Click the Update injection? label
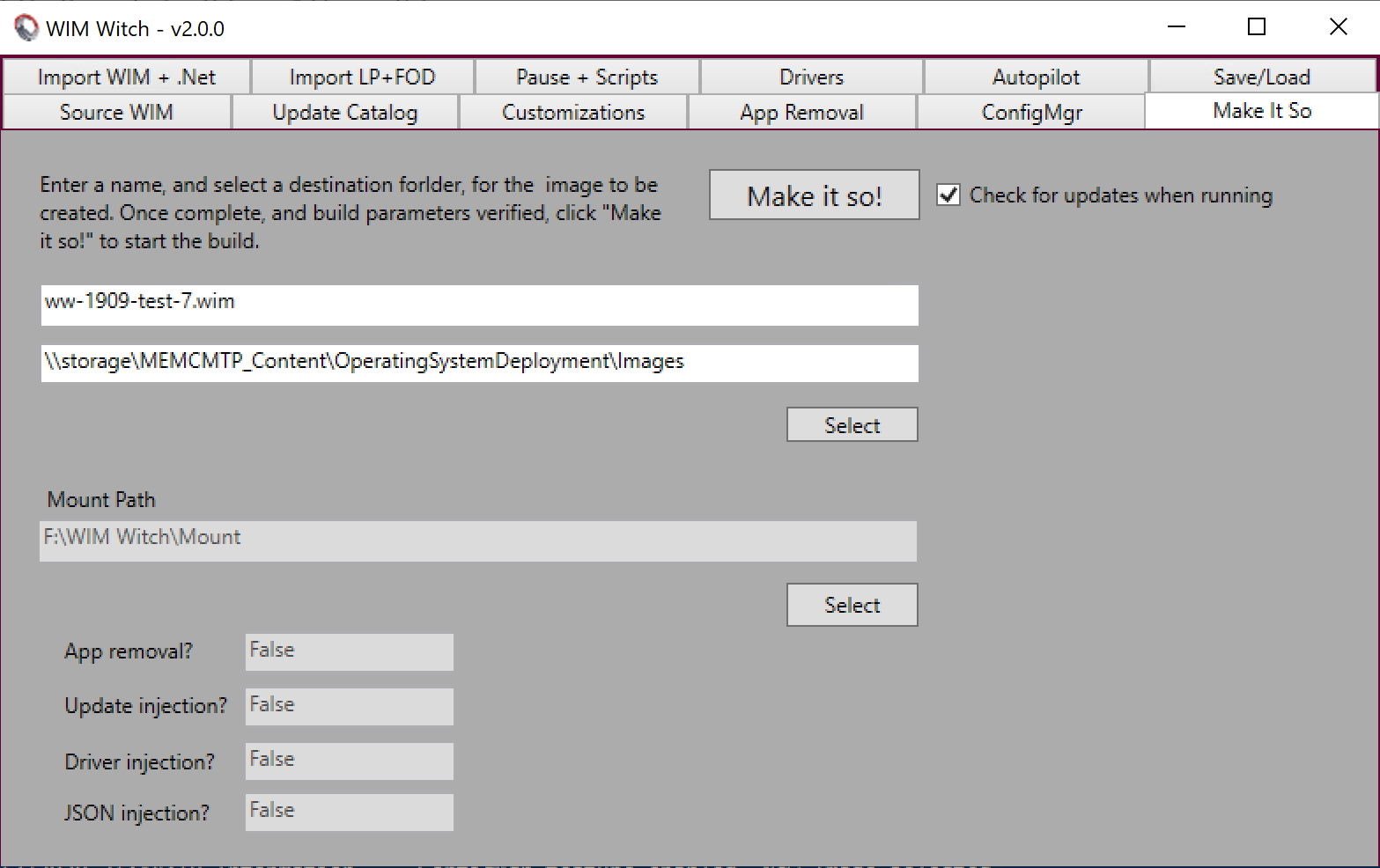This screenshot has width=1380, height=868. (x=146, y=706)
